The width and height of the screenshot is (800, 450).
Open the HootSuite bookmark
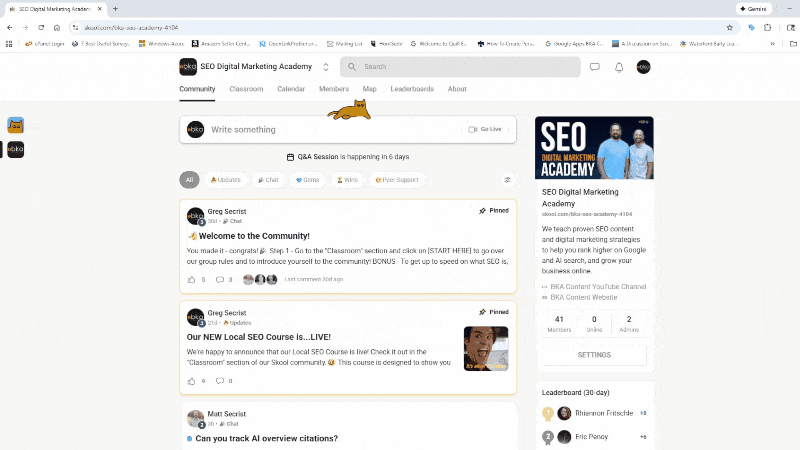[x=386, y=44]
